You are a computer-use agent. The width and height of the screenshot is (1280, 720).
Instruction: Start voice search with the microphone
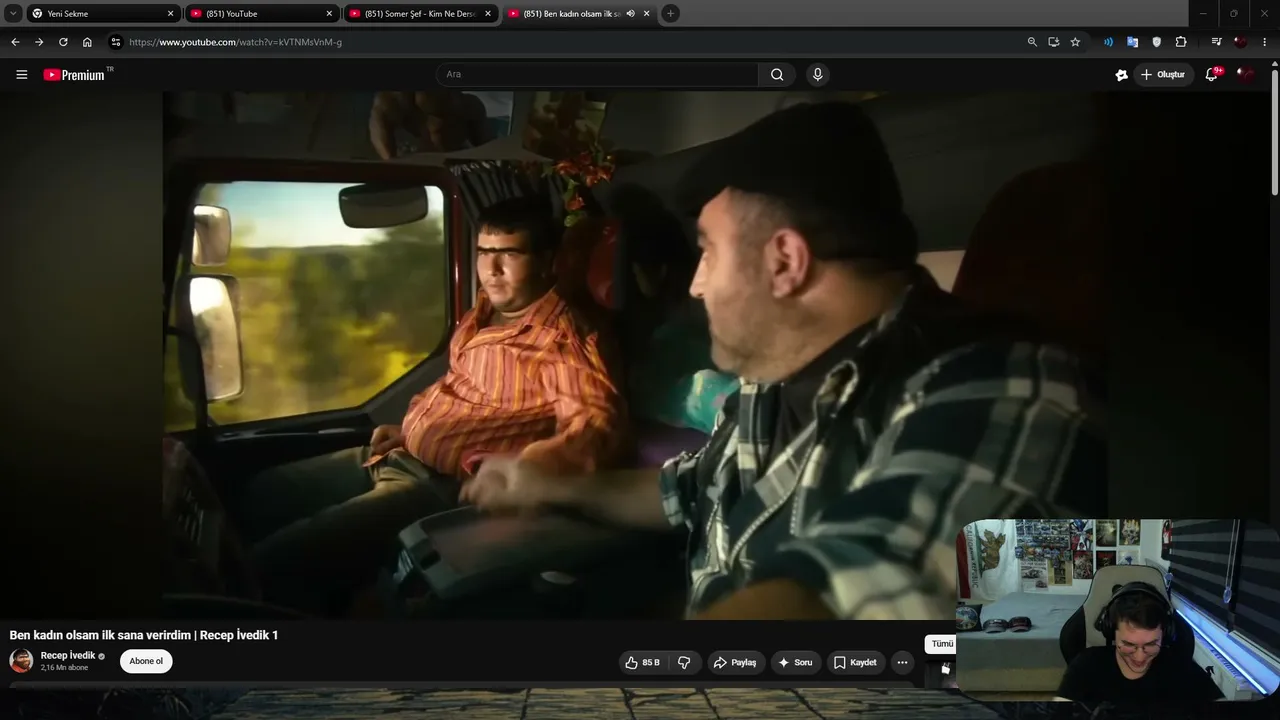818,75
